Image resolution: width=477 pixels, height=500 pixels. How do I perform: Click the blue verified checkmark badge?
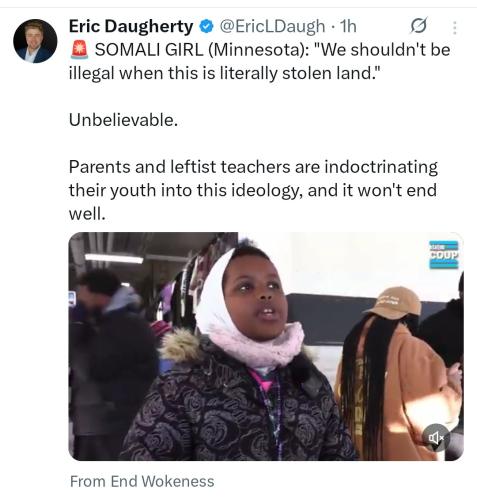(206, 27)
